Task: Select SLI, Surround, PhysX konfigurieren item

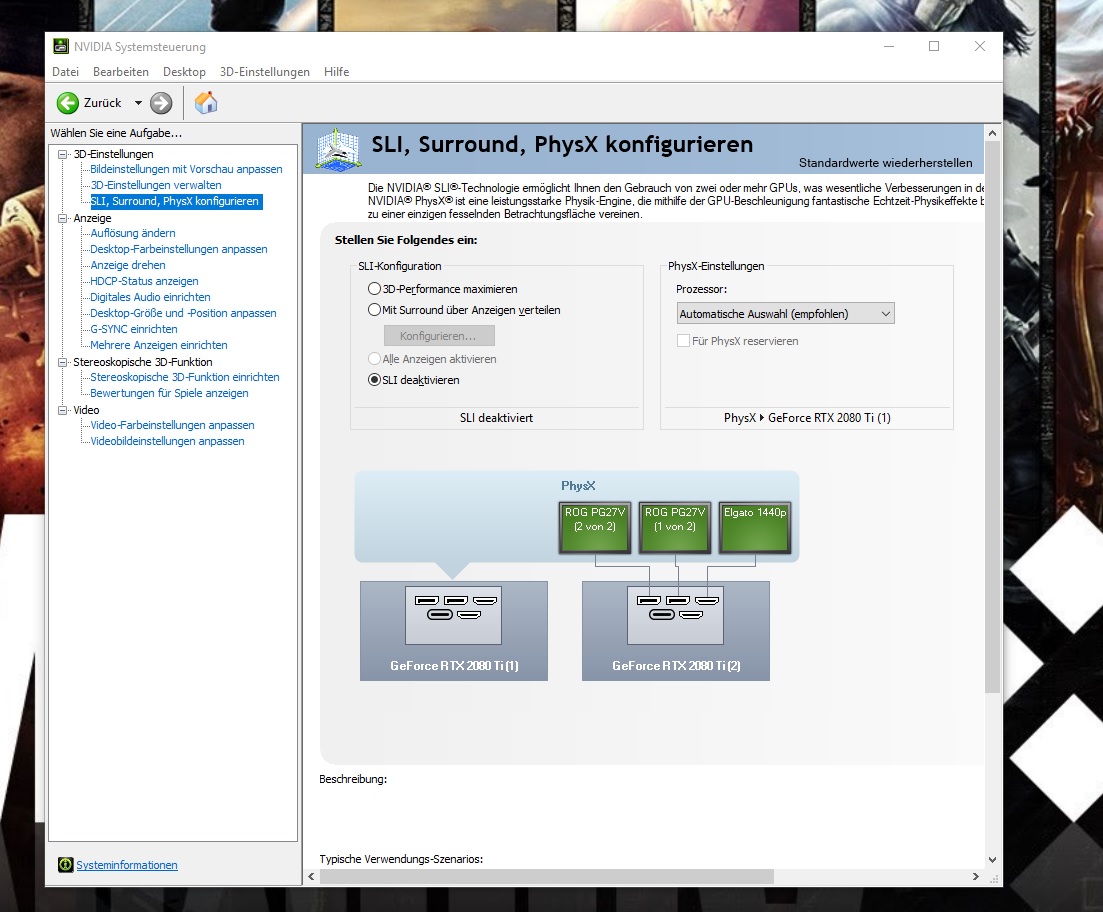Action: pyautogui.click(x=174, y=201)
